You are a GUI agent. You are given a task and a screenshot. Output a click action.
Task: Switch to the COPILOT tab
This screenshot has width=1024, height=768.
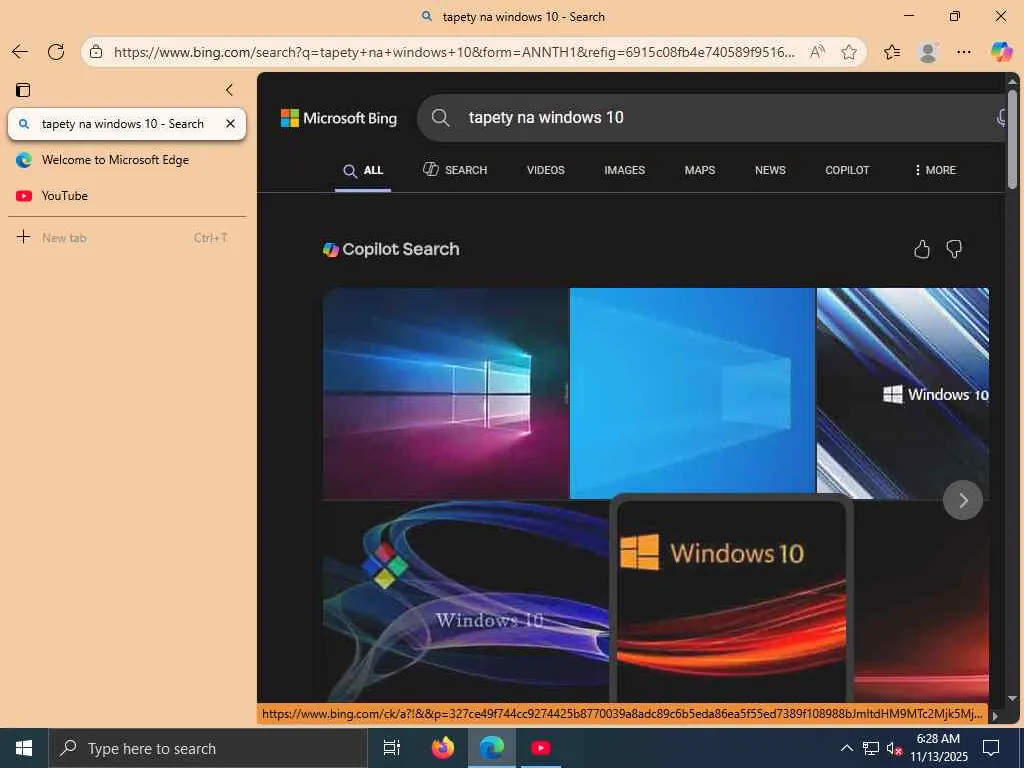coord(848,170)
